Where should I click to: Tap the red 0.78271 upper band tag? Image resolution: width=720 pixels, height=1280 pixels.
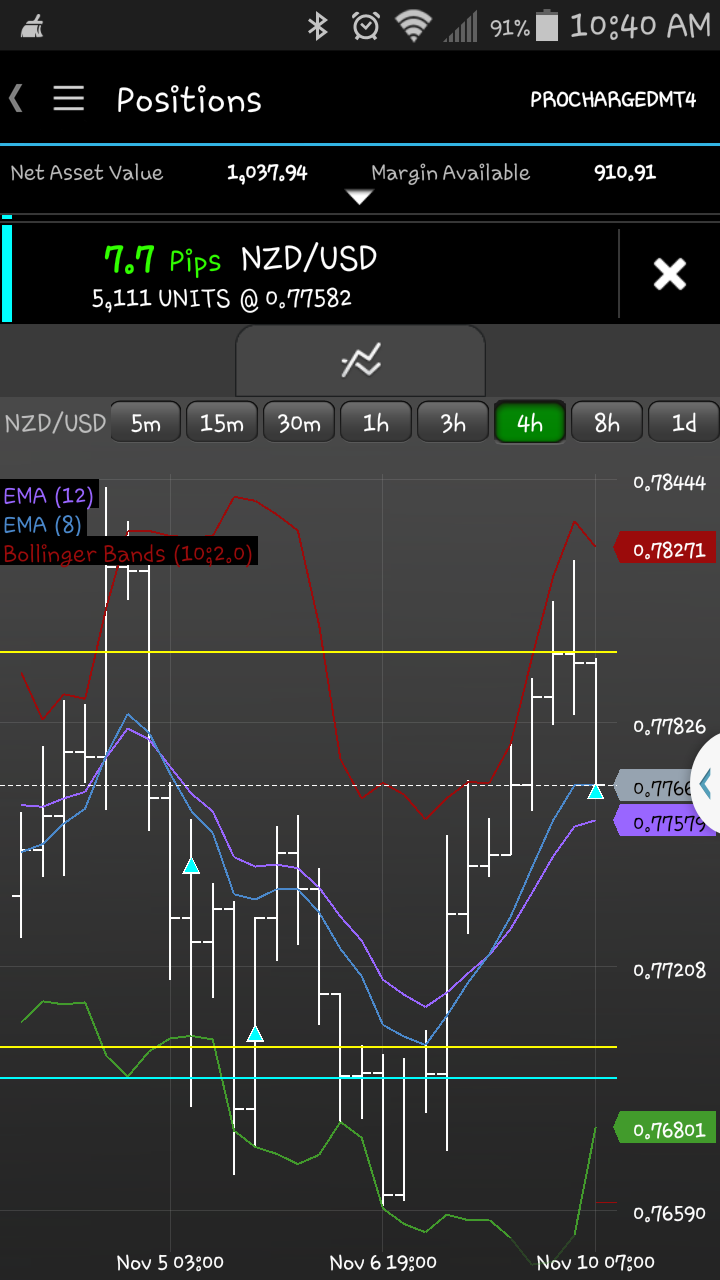point(664,549)
